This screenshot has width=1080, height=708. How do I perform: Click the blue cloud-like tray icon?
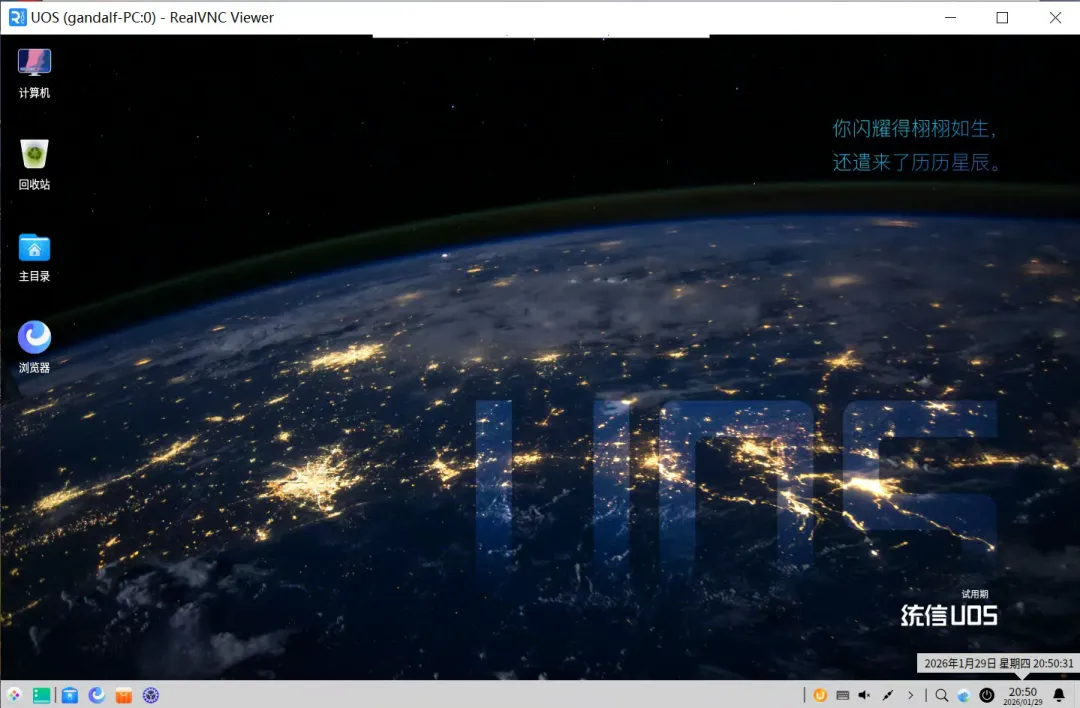tap(964, 696)
